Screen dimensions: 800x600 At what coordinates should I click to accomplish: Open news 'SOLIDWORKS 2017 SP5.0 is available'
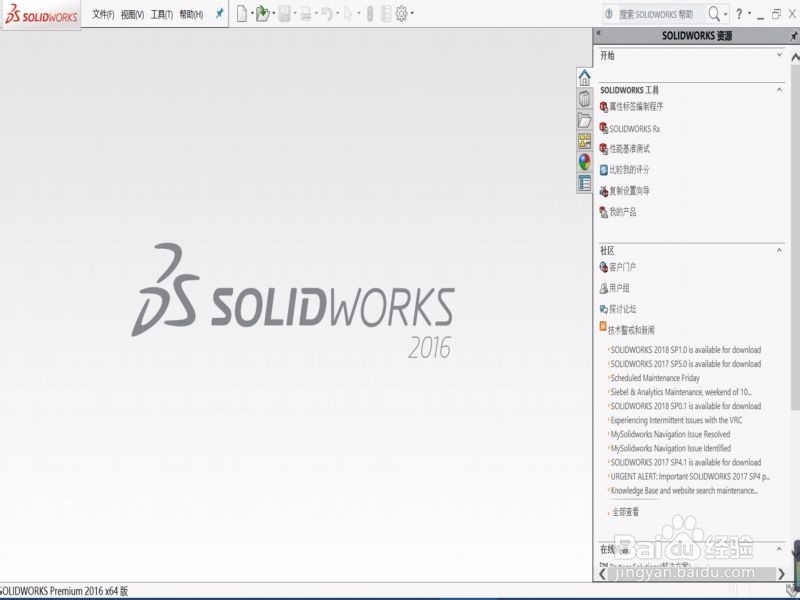click(x=686, y=364)
